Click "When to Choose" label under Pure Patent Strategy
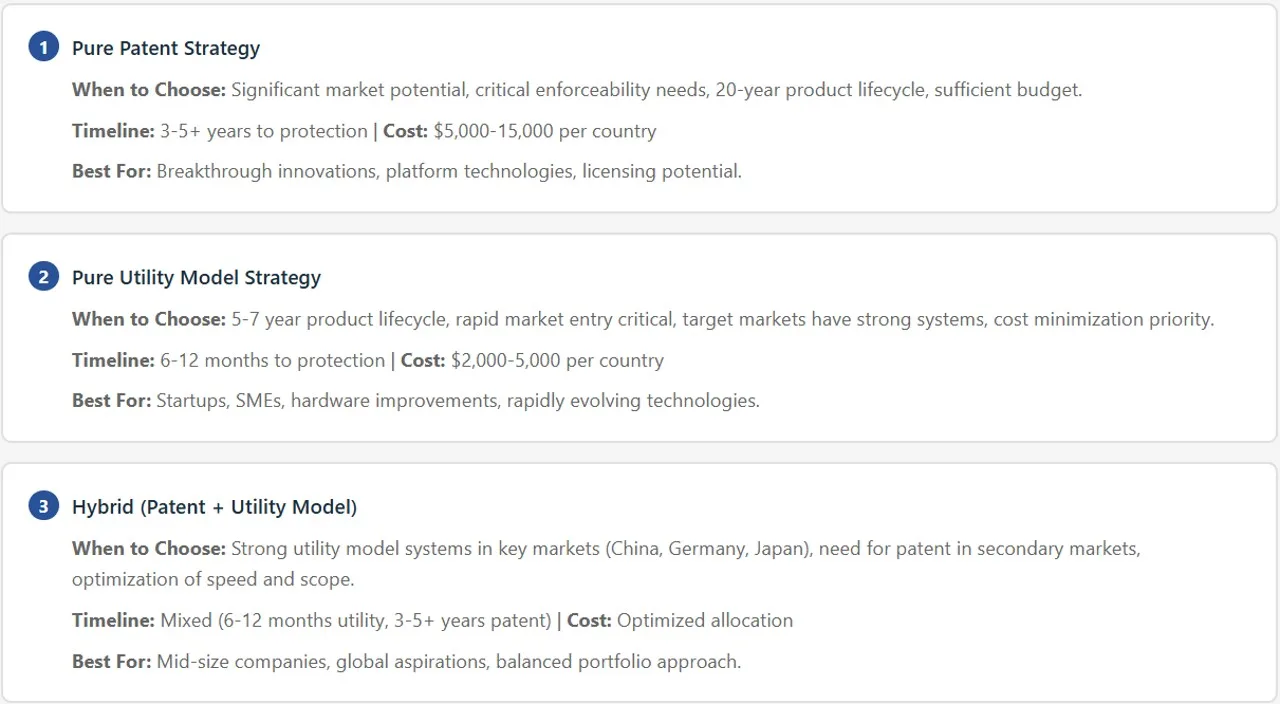Image resolution: width=1280 pixels, height=704 pixels. 149,90
